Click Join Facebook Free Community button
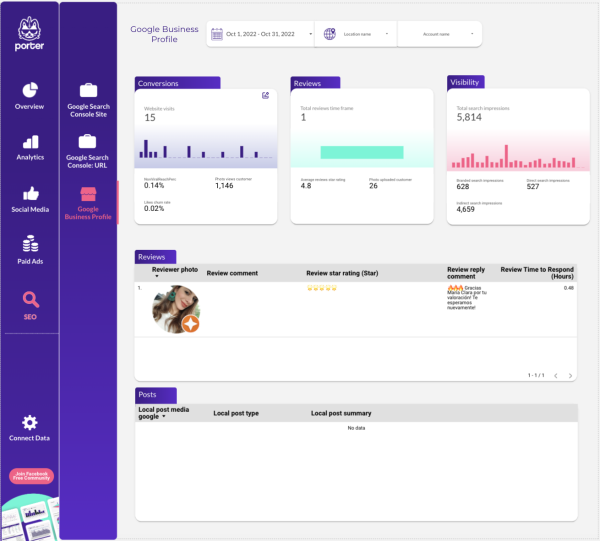This screenshot has width=600, height=541. (x=31, y=476)
